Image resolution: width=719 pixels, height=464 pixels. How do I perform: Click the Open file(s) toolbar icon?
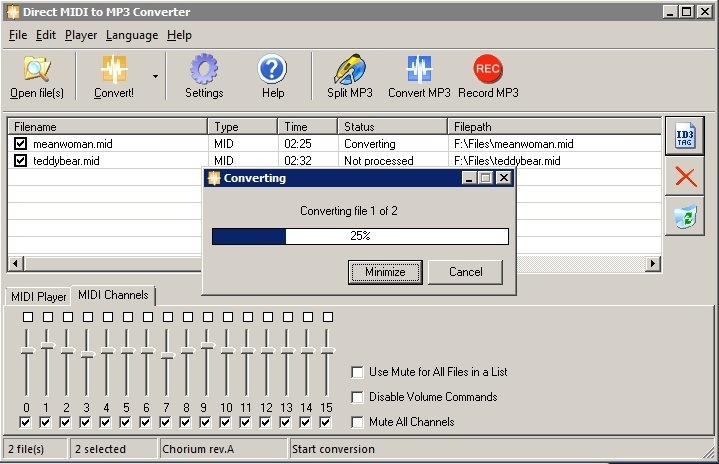point(37,70)
